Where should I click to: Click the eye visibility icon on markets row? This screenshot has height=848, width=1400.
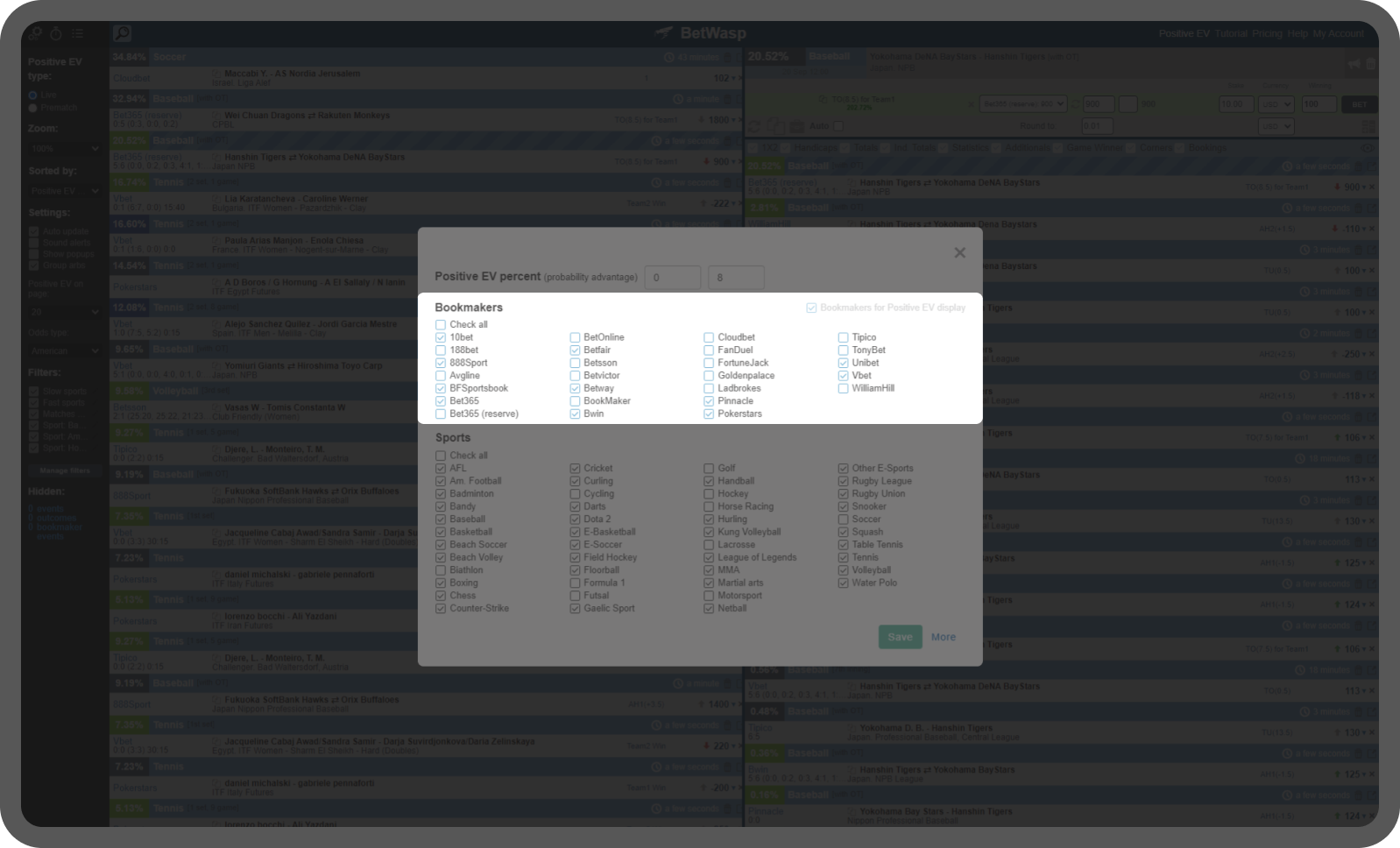point(1368,148)
